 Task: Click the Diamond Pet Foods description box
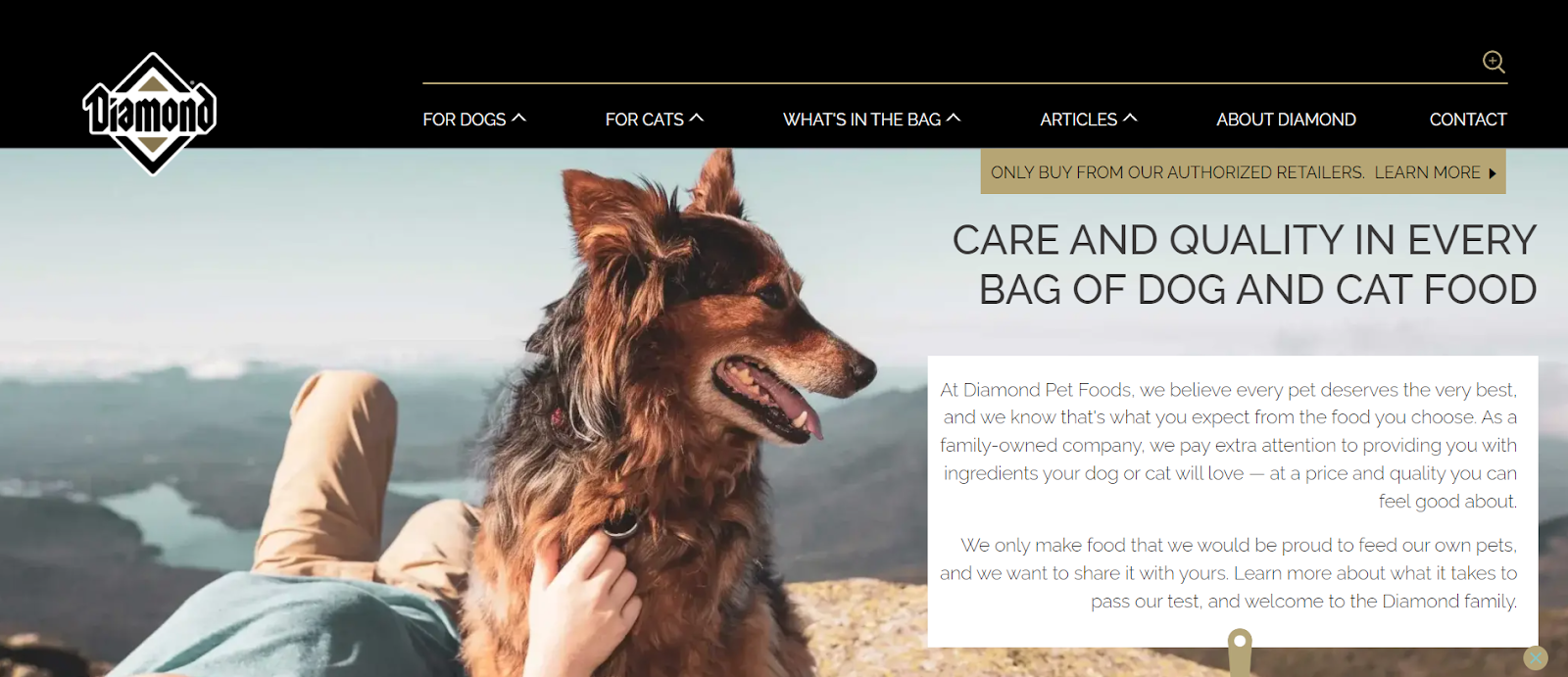pos(1233,501)
